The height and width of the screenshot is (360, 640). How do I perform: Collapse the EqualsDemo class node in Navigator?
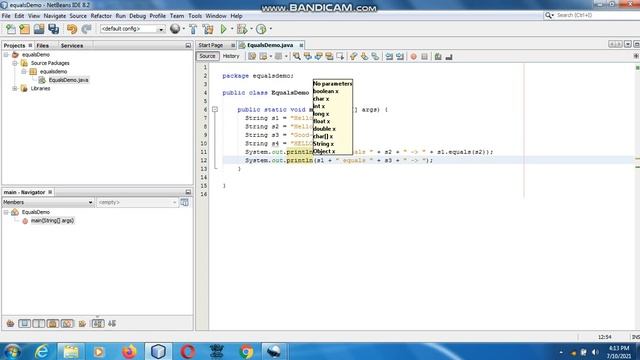point(6,212)
